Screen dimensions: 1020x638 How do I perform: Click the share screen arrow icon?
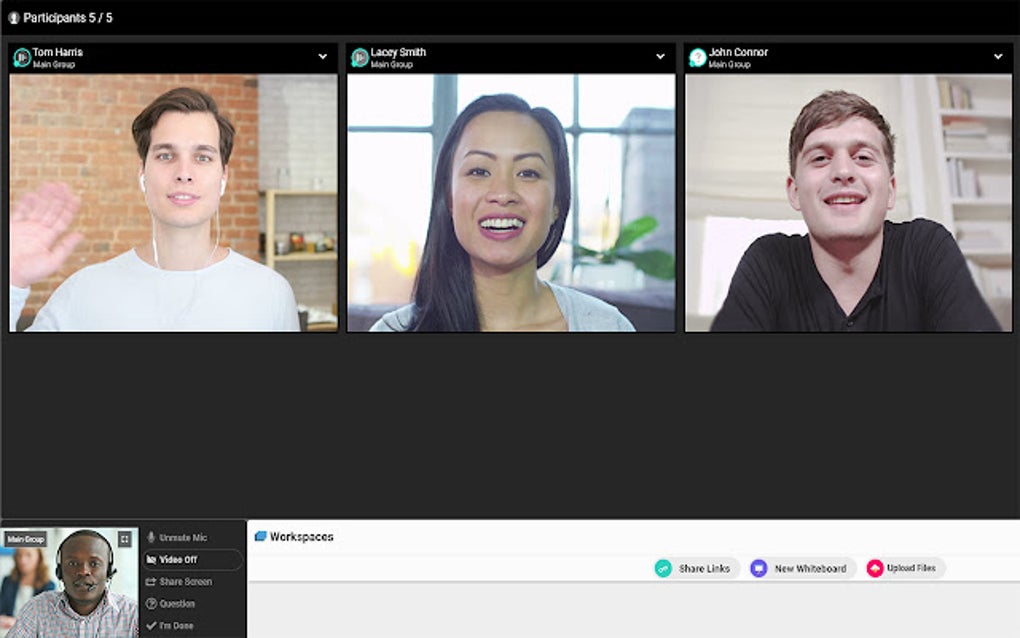pos(150,581)
